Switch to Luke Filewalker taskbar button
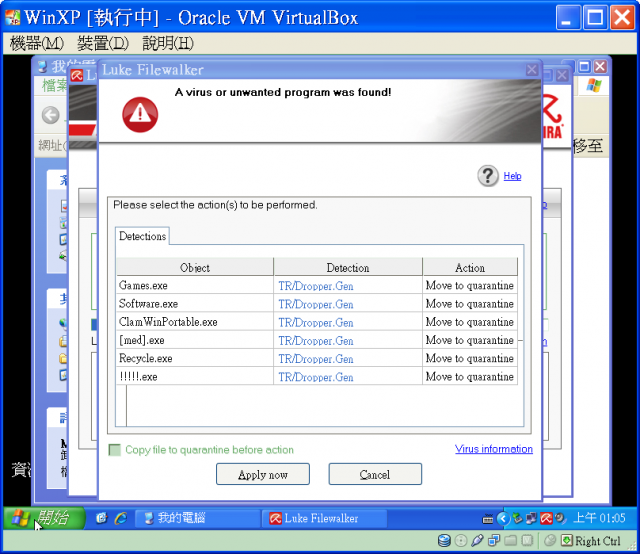This screenshot has height=554, width=640. point(324,518)
